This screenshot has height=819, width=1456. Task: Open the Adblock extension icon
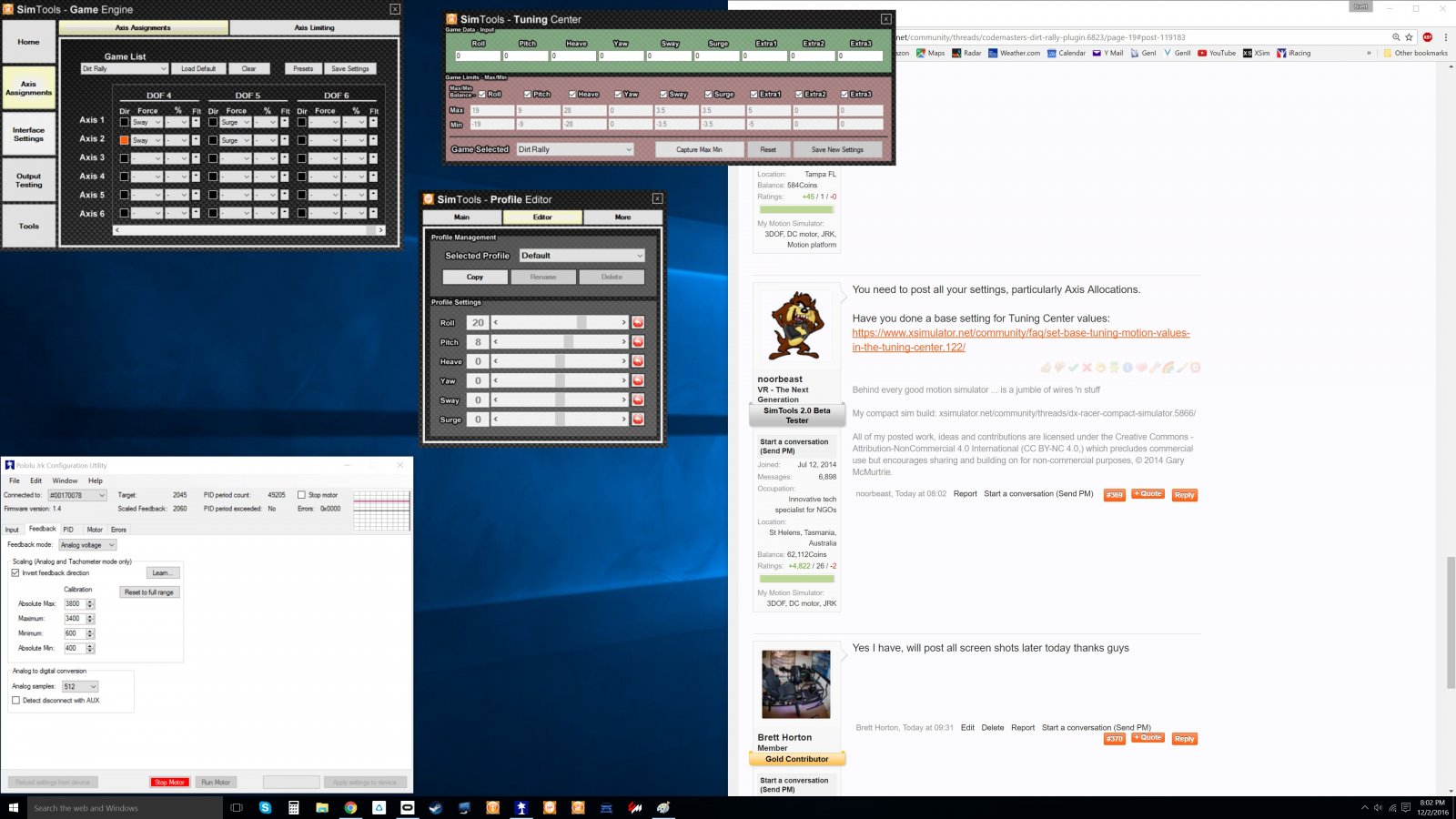coord(1427,37)
